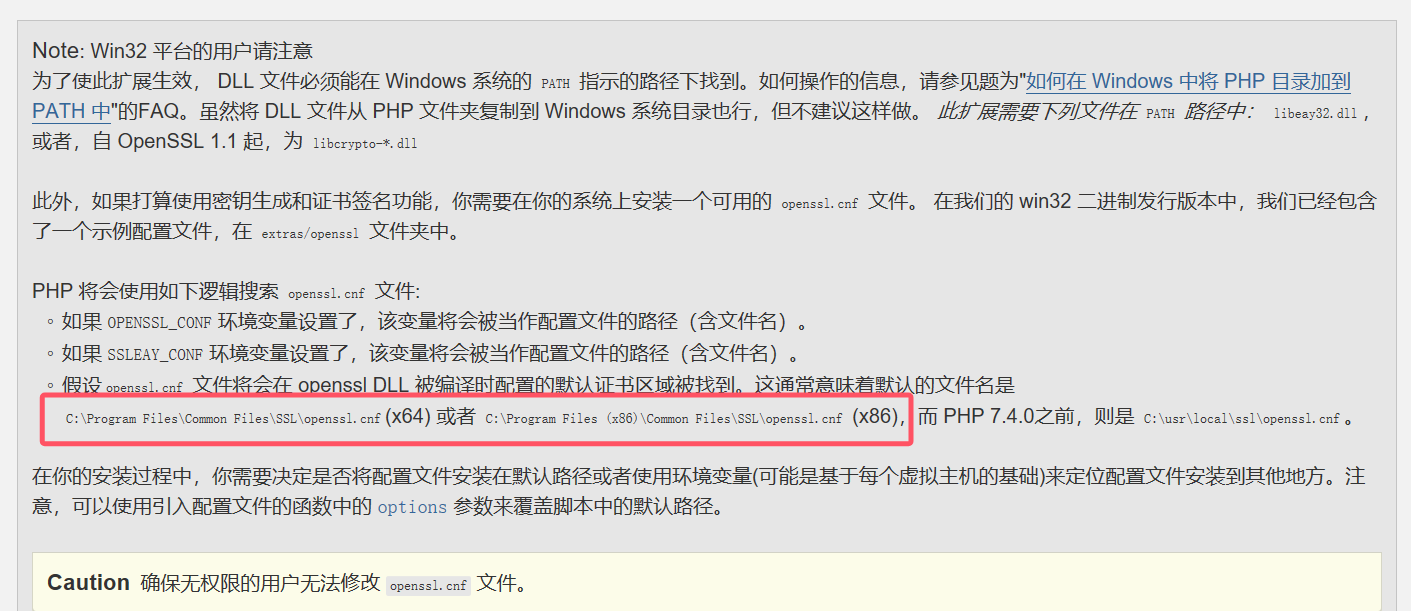Click the libcrypto-*.dll filename text
The image size is (1411, 611).
(x=364, y=143)
